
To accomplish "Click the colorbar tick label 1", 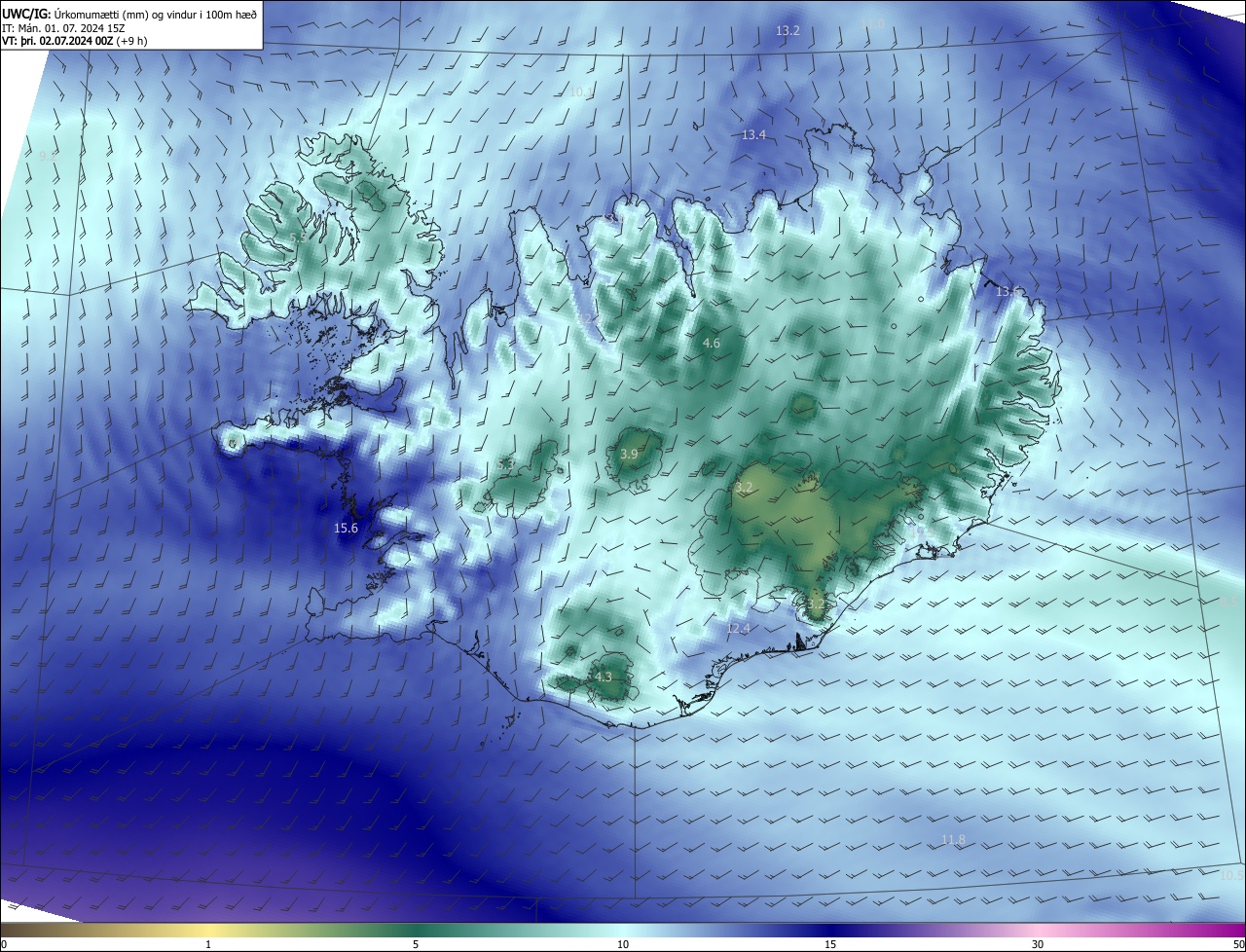I will click(208, 944).
